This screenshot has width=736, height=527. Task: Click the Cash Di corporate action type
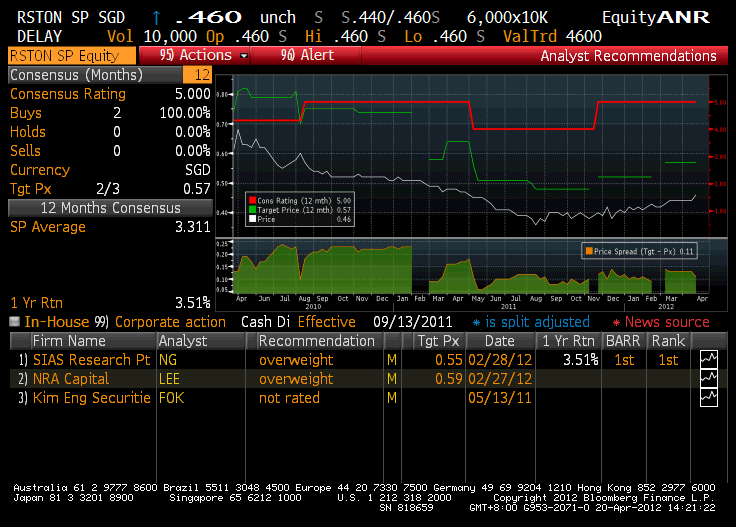[265, 322]
